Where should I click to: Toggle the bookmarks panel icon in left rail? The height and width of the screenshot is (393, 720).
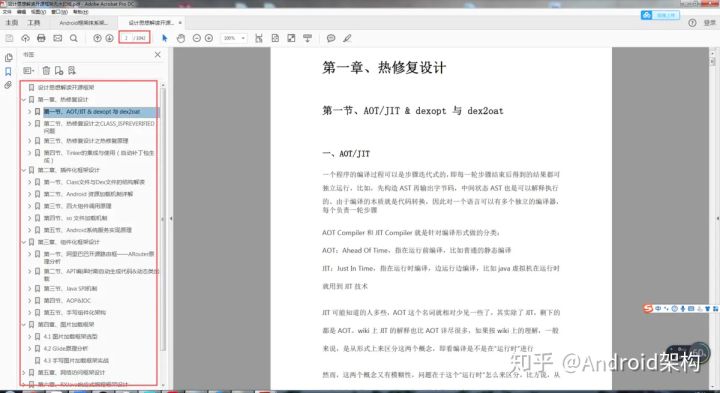click(8, 72)
